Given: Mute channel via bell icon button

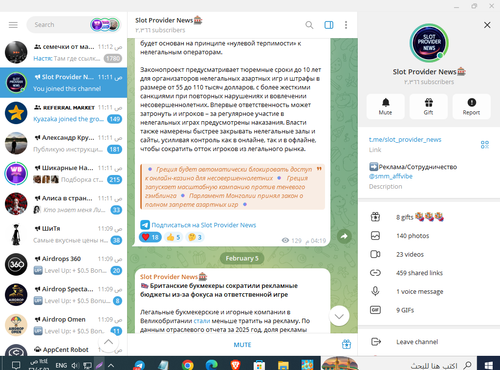Looking at the screenshot, I should point(385,107).
